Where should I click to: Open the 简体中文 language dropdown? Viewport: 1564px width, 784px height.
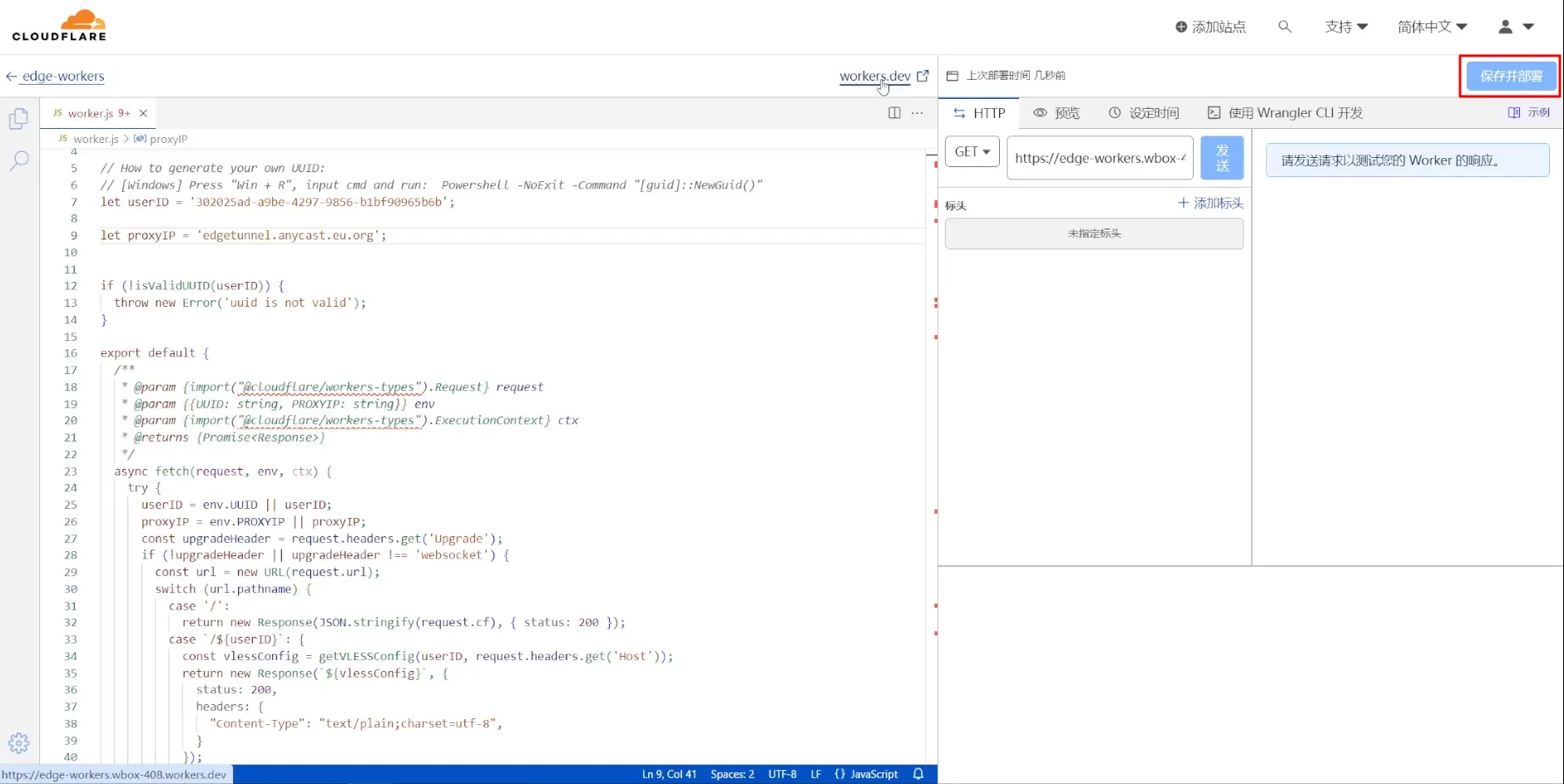coord(1433,27)
